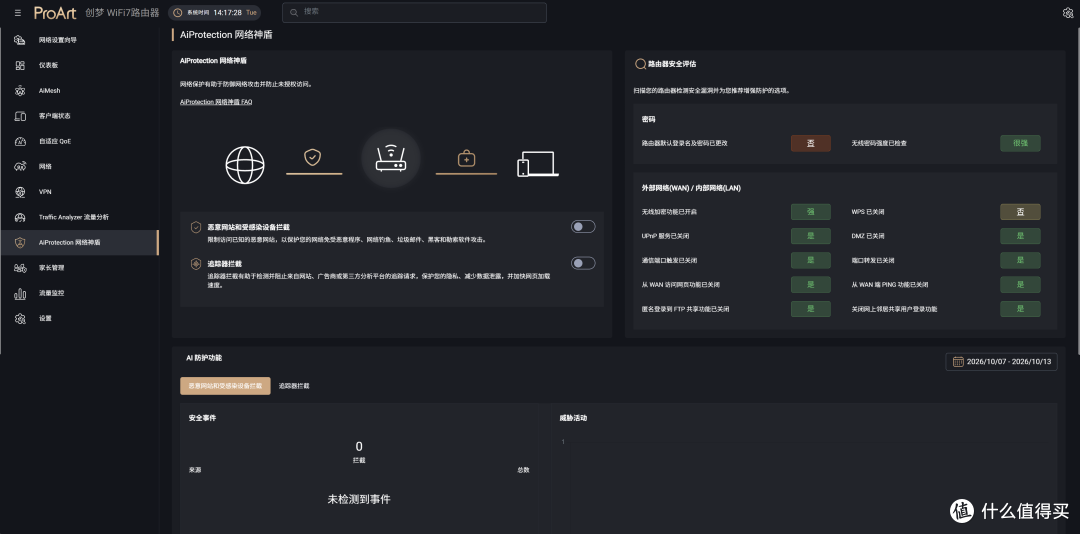Click the 仪表板 dashboard sidebar icon

[x=20, y=65]
